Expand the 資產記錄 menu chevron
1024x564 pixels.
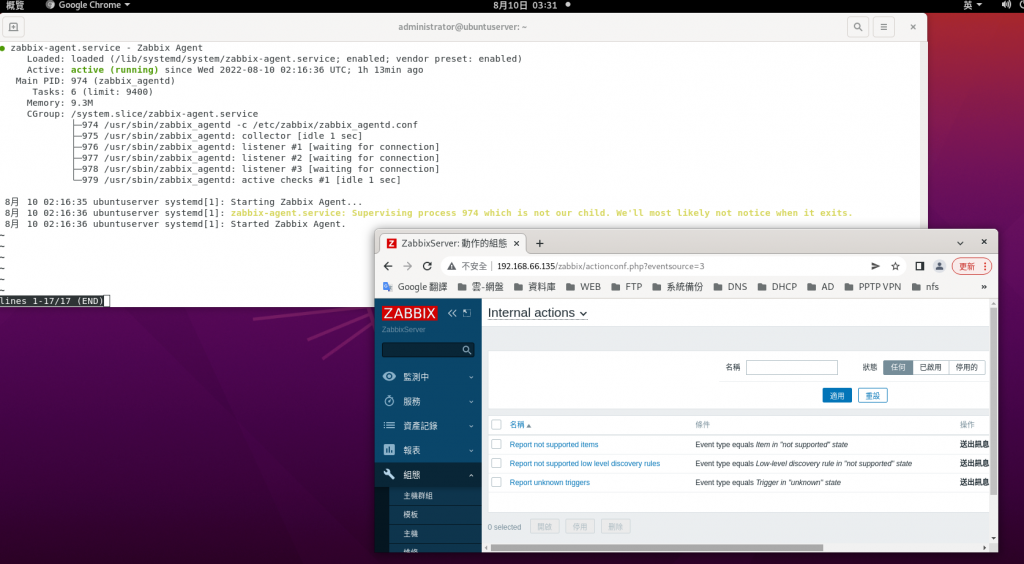point(471,426)
